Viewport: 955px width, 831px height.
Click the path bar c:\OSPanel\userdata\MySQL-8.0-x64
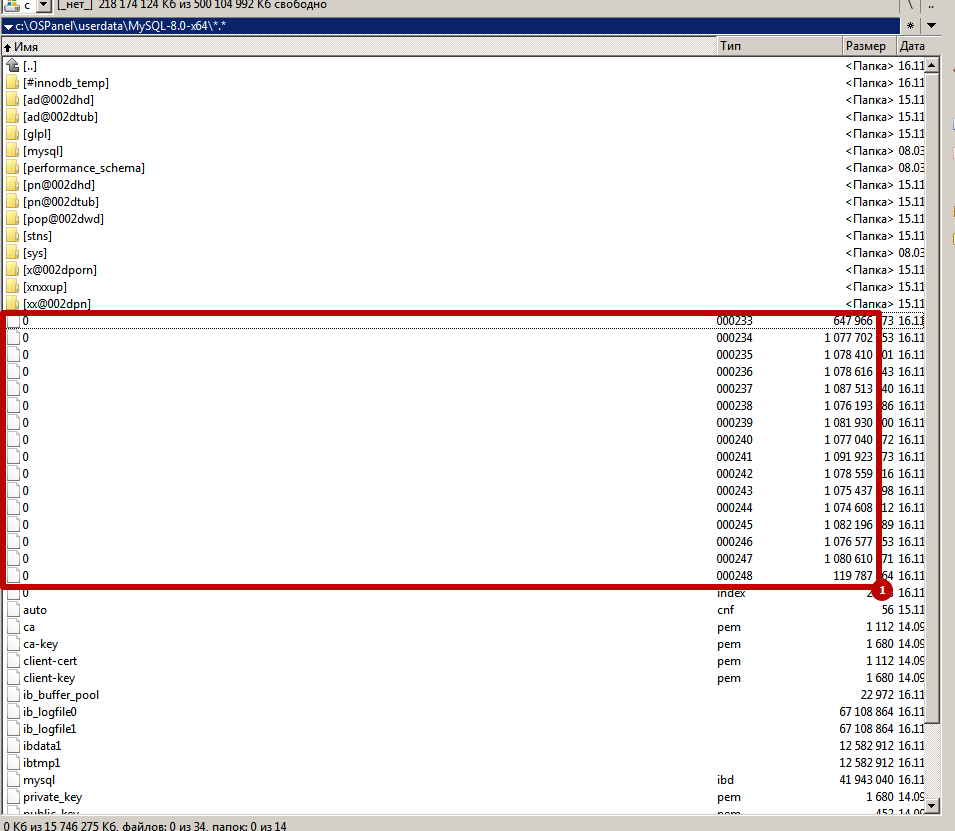[x=451, y=26]
